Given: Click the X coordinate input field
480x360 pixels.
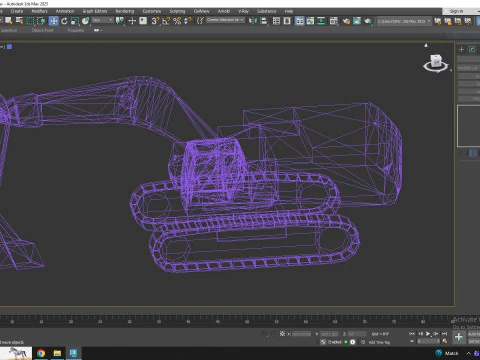Looking at the screenshot, I should (x=302, y=334).
